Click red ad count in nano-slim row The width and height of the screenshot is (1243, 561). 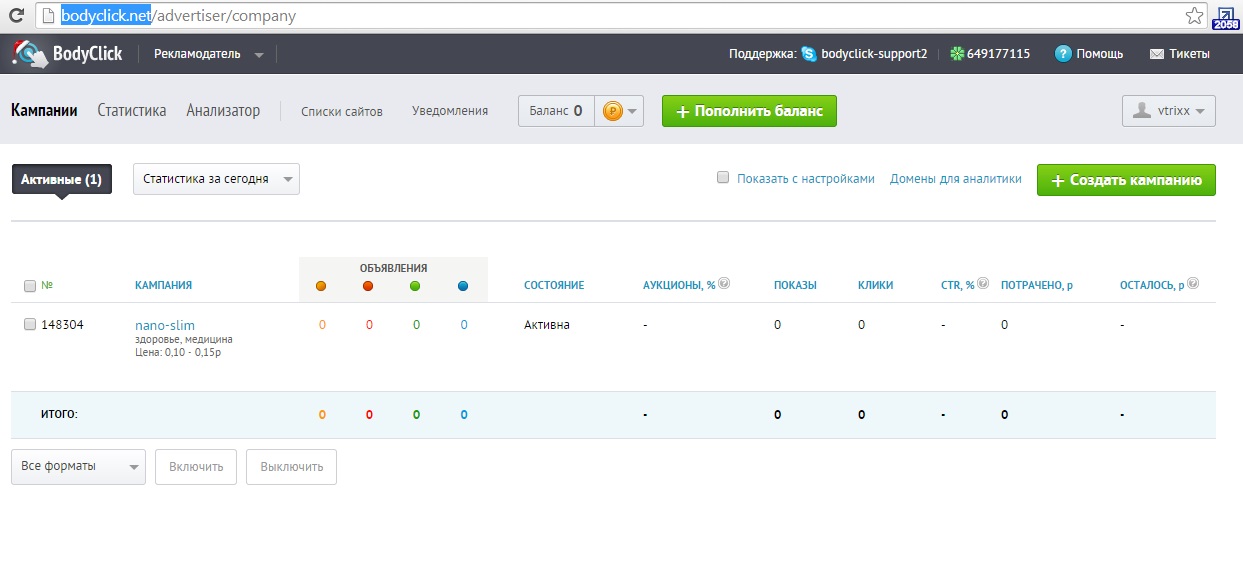(369, 325)
